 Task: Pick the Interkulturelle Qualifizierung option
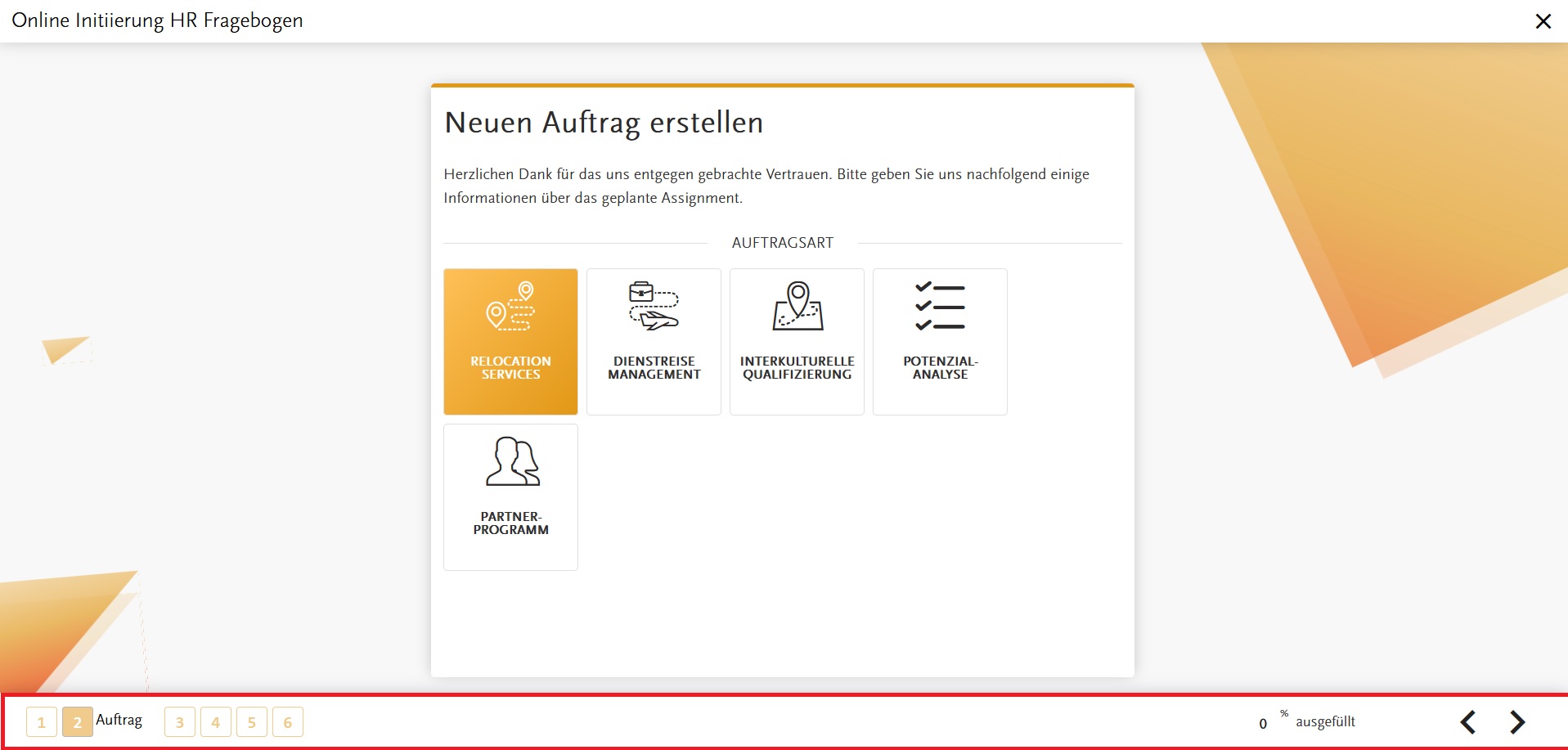[797, 342]
